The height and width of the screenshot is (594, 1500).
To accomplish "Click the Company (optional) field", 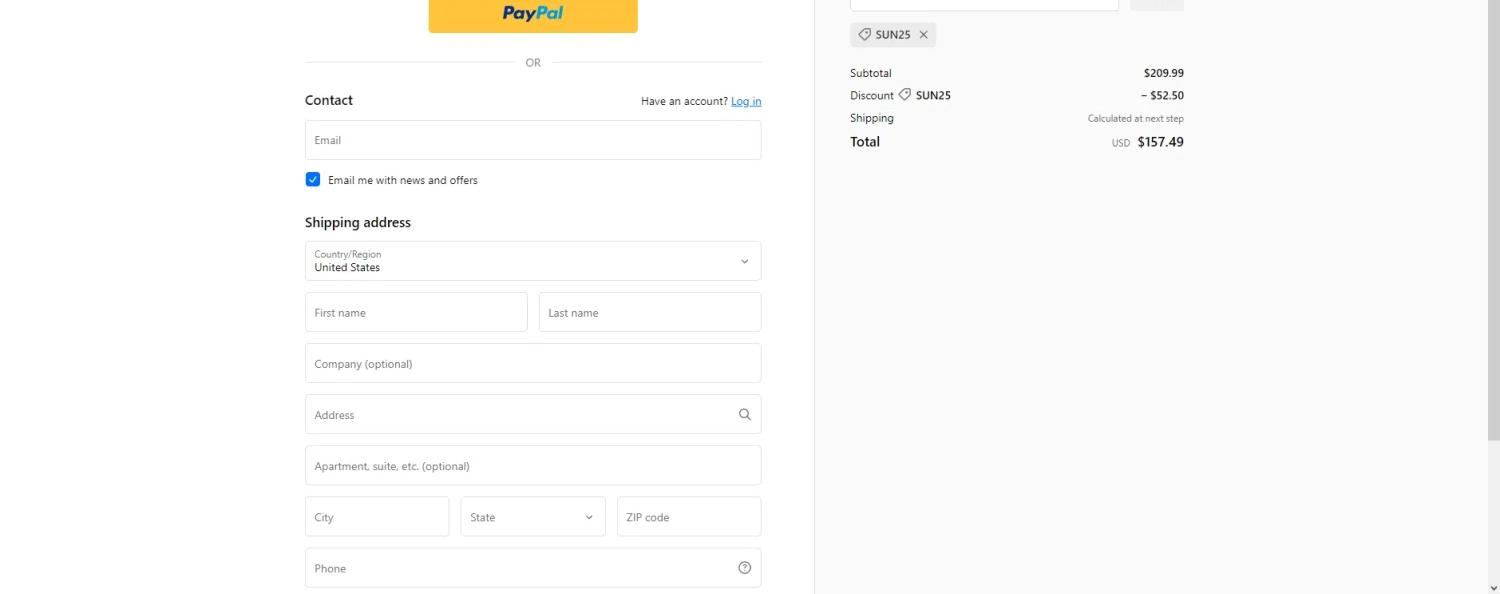I will coord(532,363).
